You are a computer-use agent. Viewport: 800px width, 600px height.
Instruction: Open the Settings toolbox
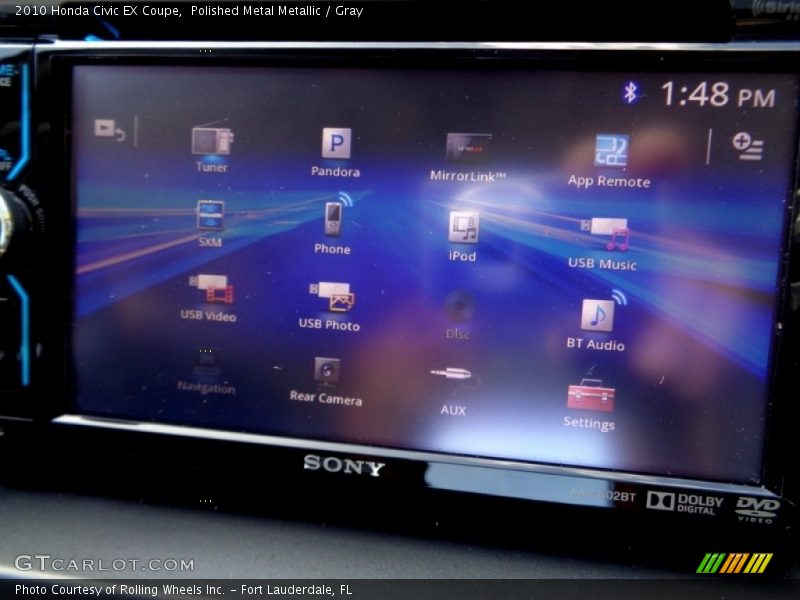coord(590,405)
